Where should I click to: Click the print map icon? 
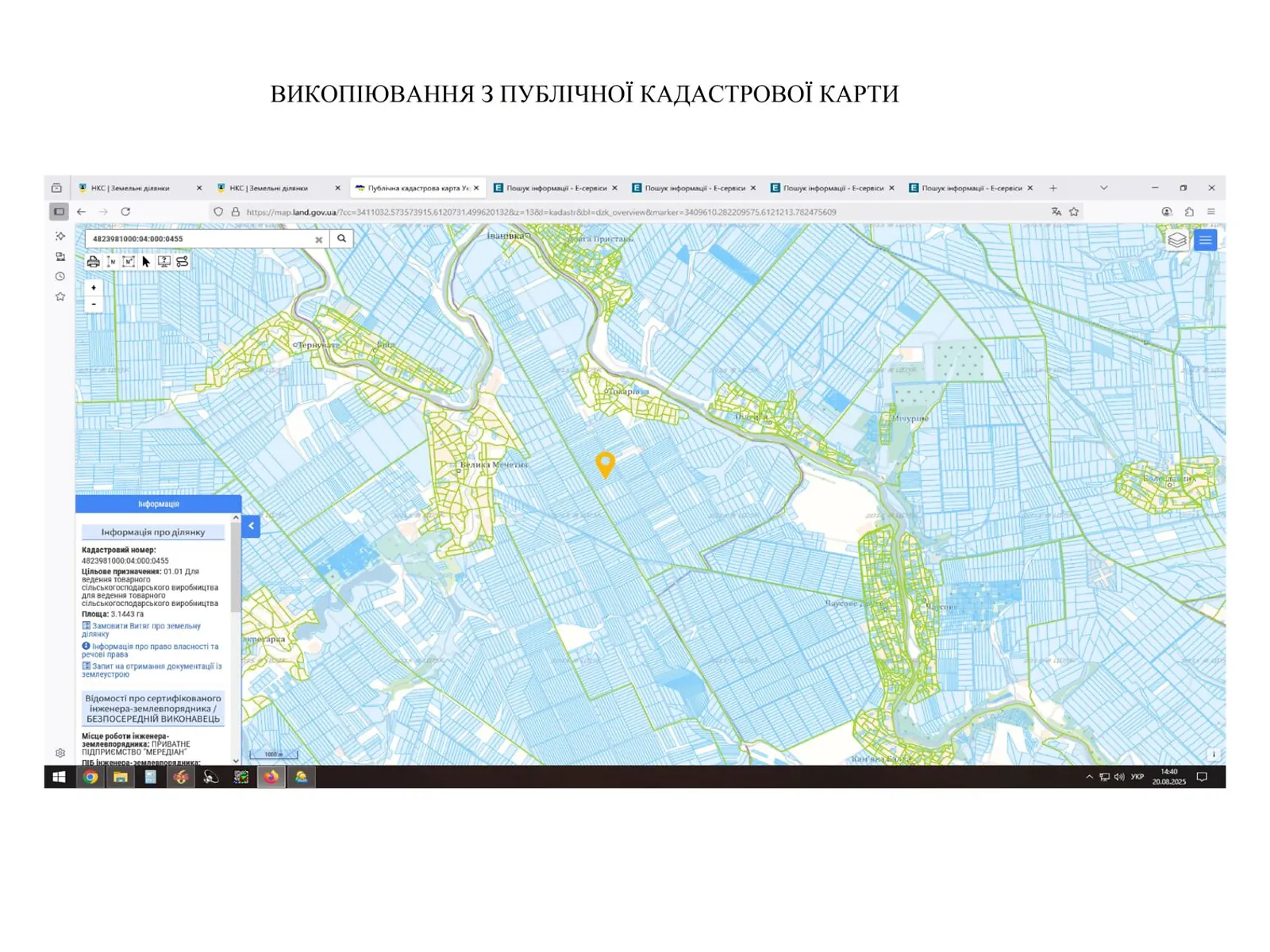(93, 262)
